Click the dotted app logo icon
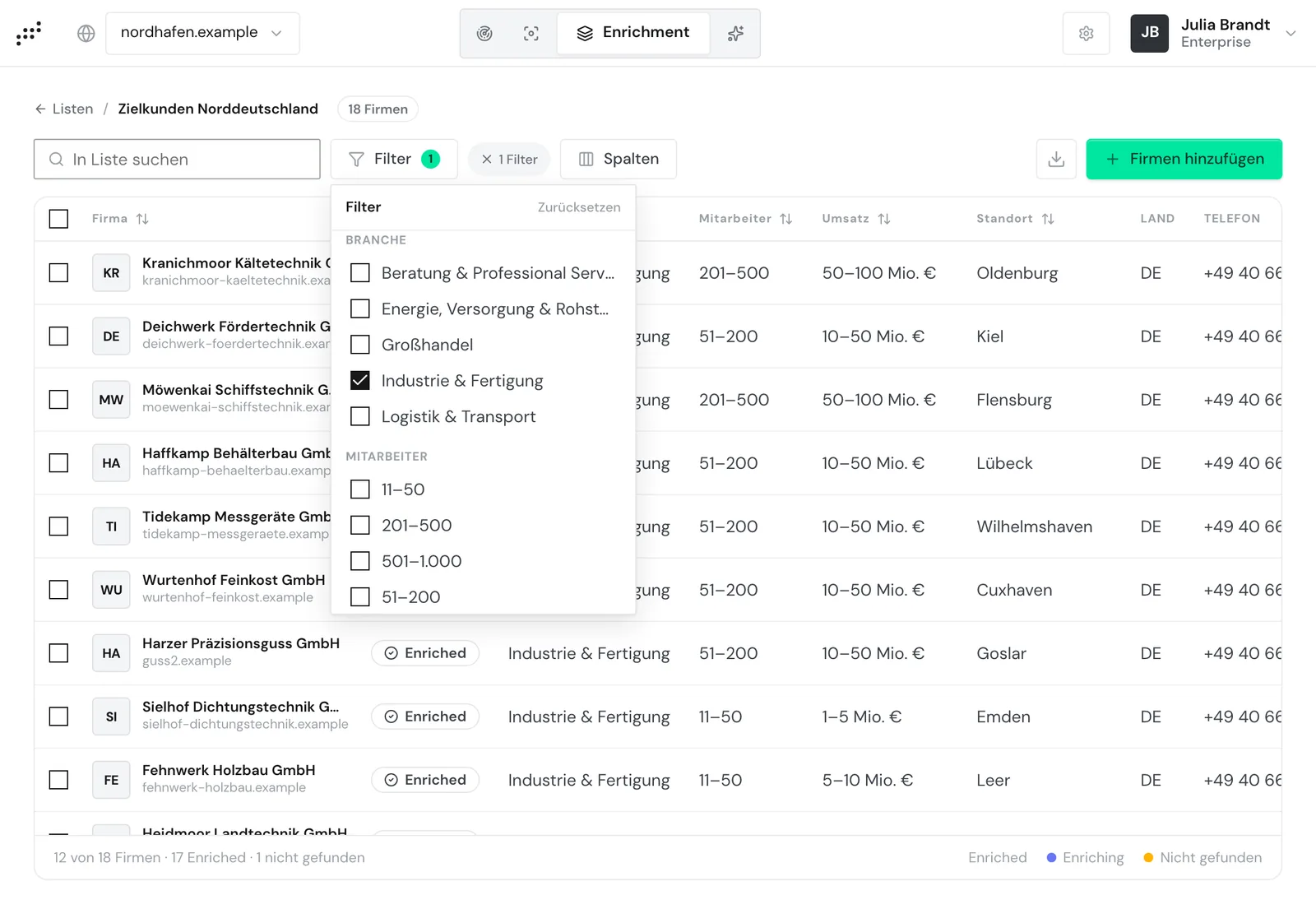Screen dimensions: 1316x909 (29, 33)
